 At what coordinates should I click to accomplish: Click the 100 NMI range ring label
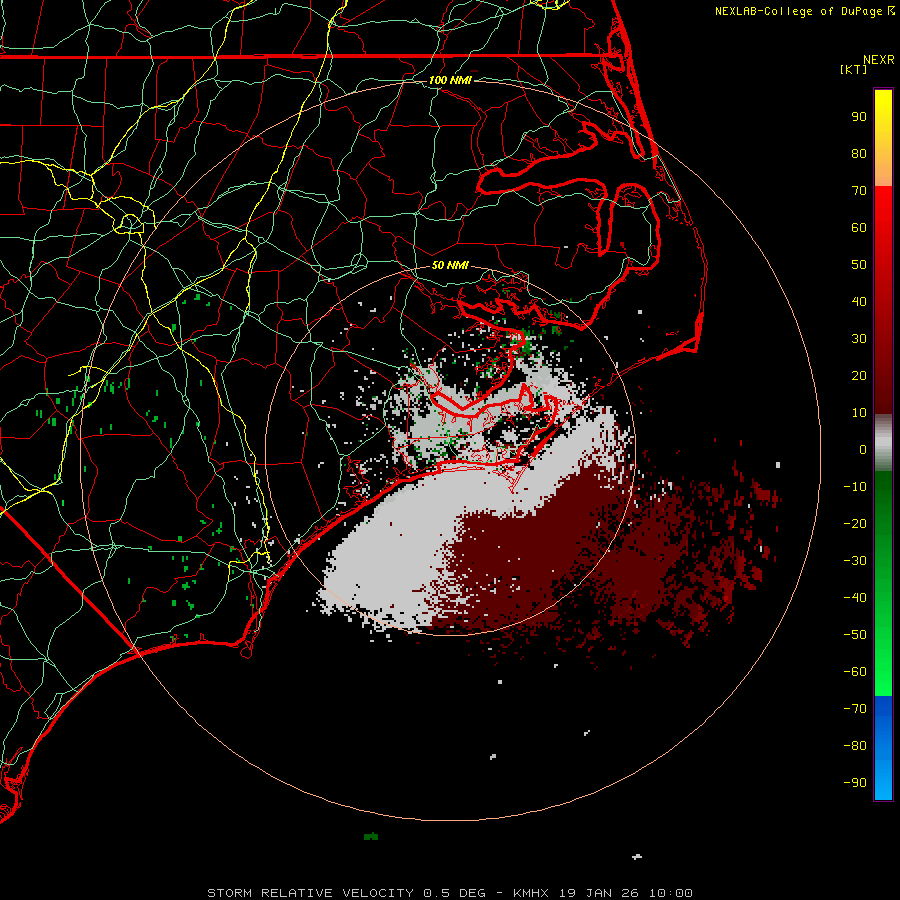450,80
